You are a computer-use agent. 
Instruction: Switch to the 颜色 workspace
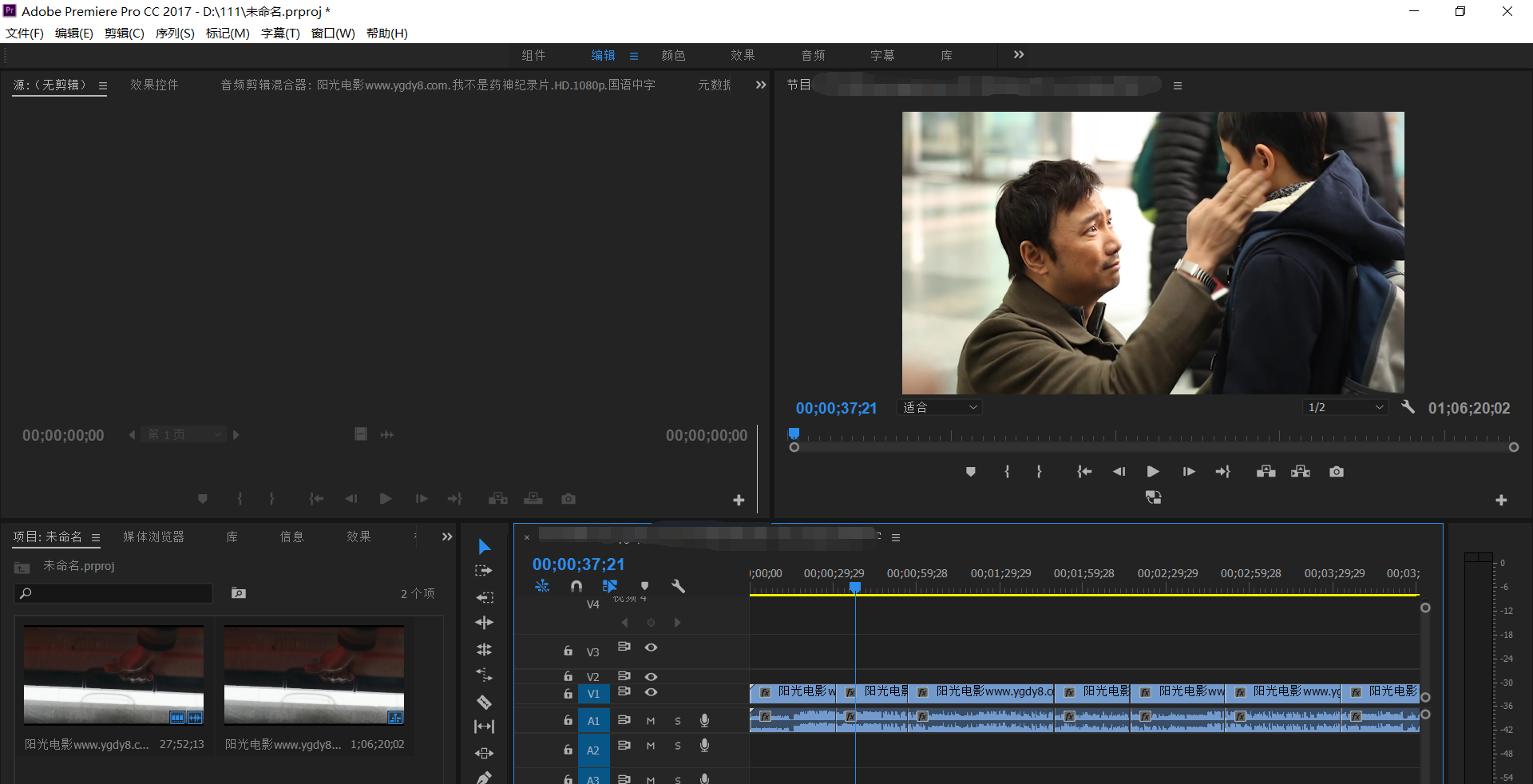[673, 55]
